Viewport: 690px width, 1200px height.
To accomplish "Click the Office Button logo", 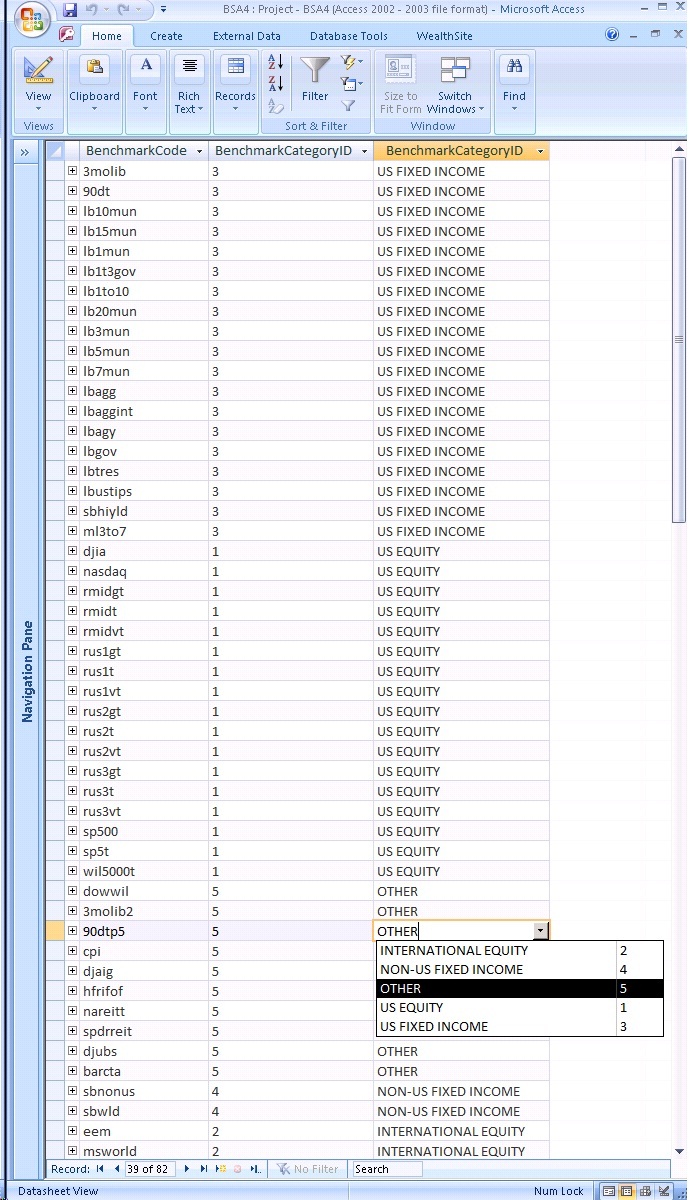I will click(x=31, y=20).
